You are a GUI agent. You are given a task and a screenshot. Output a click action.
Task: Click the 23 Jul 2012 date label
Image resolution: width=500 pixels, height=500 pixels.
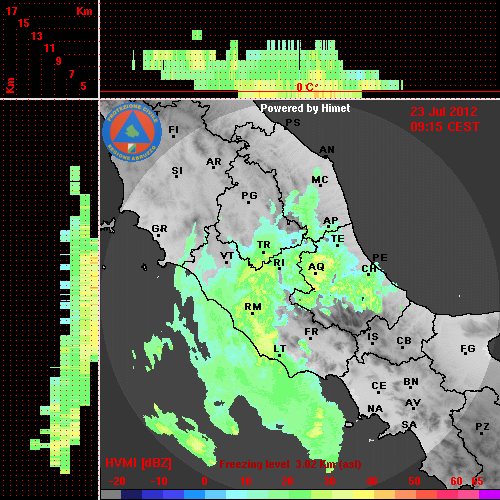[x=444, y=112]
